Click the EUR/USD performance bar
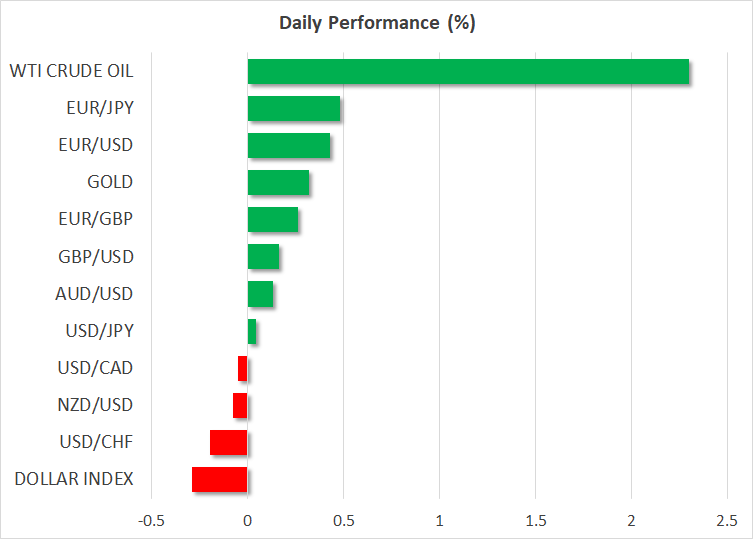 click(288, 145)
